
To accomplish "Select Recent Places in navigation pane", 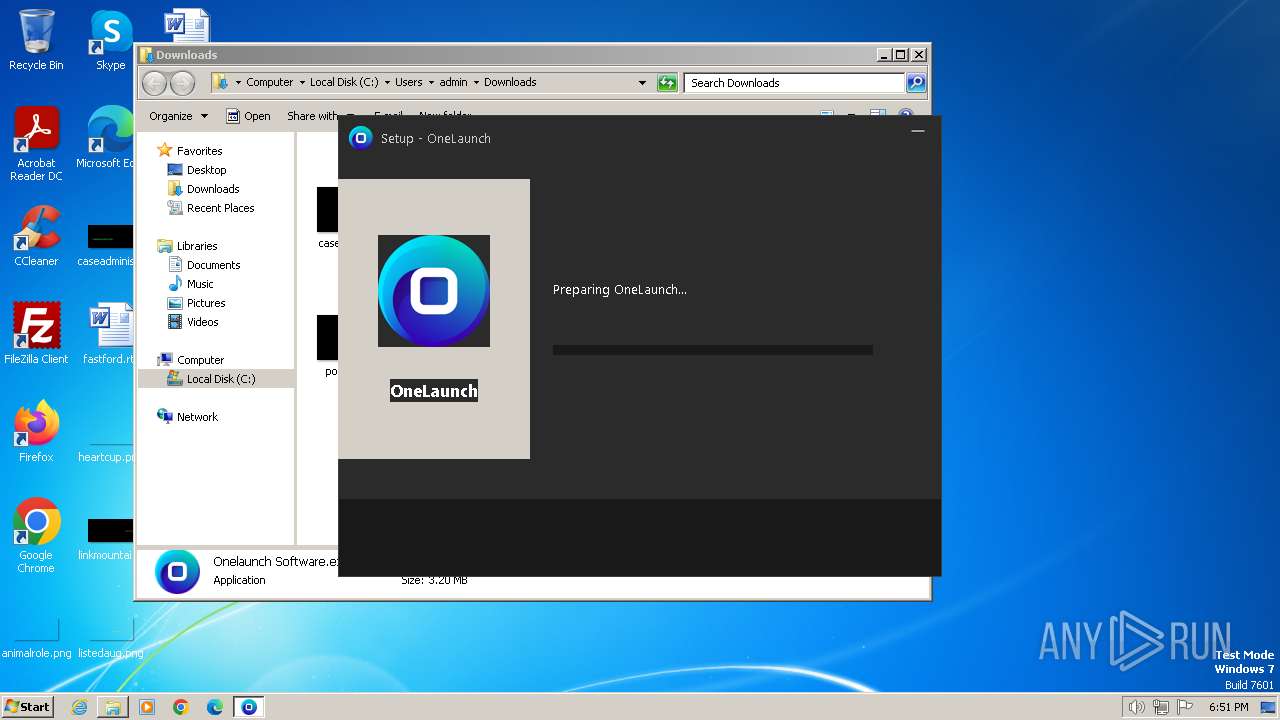I will coord(220,208).
